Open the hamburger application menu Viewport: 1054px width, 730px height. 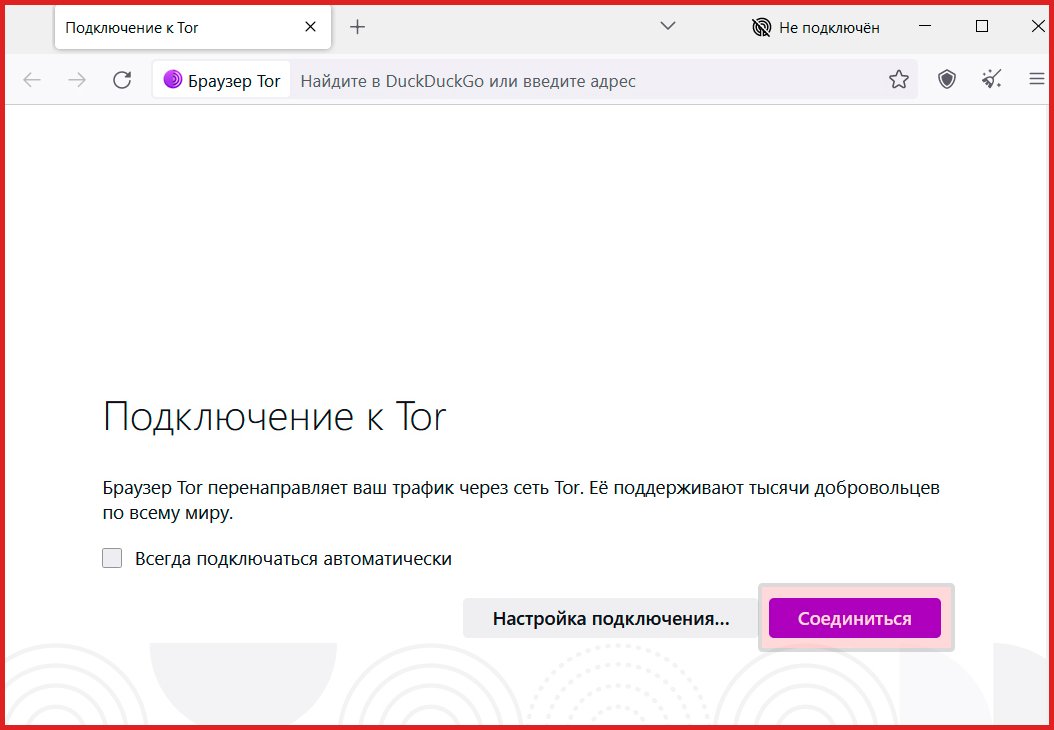pyautogui.click(x=1036, y=81)
